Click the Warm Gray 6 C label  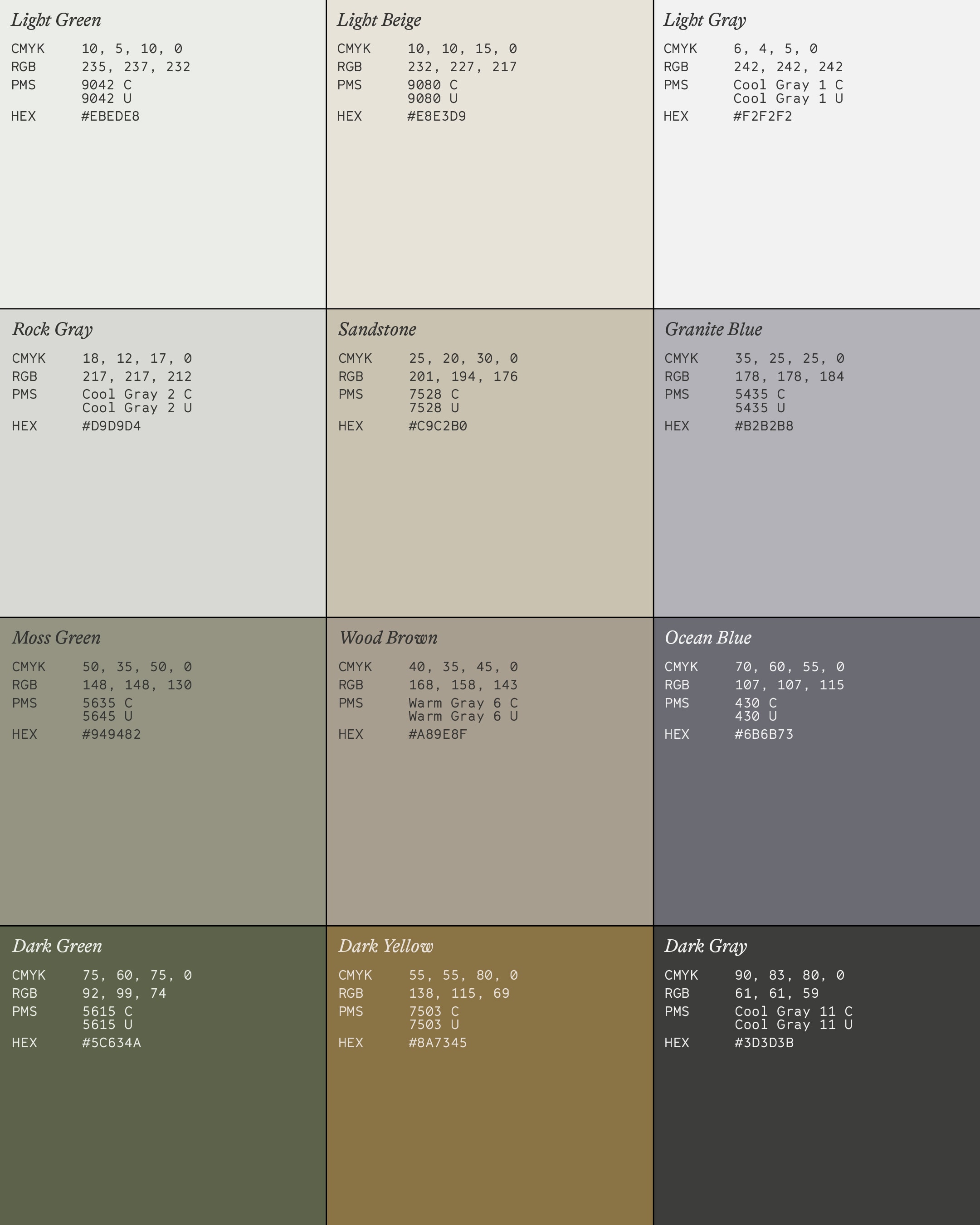click(463, 703)
